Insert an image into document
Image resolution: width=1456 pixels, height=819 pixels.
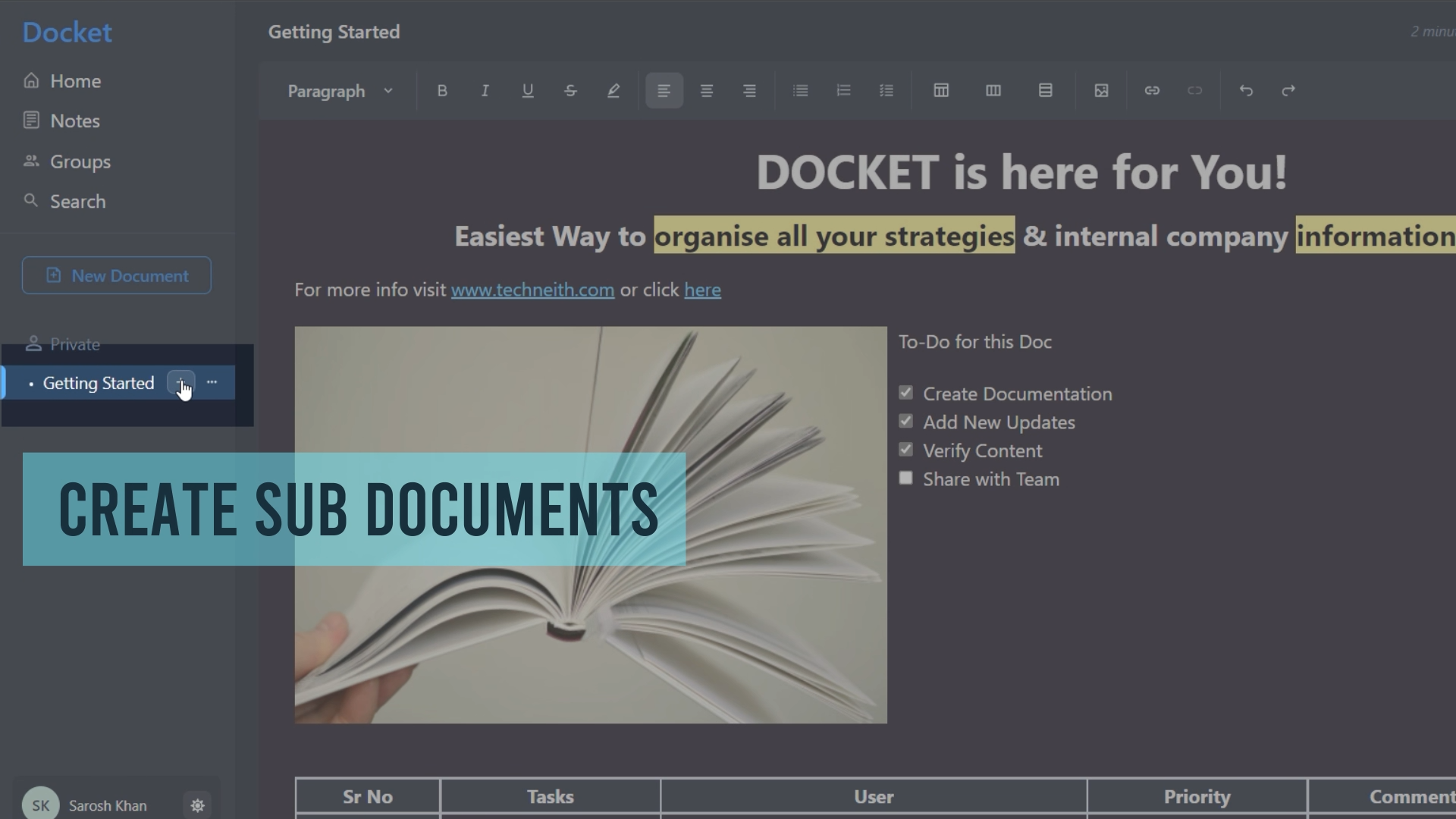1101,91
